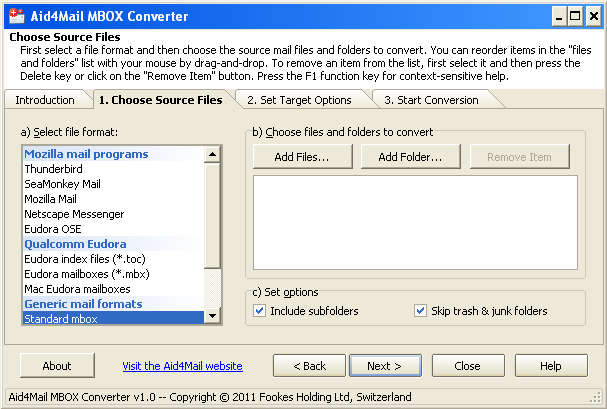Click the format list scroll up arrow
The height and width of the screenshot is (409, 607).
212,154
